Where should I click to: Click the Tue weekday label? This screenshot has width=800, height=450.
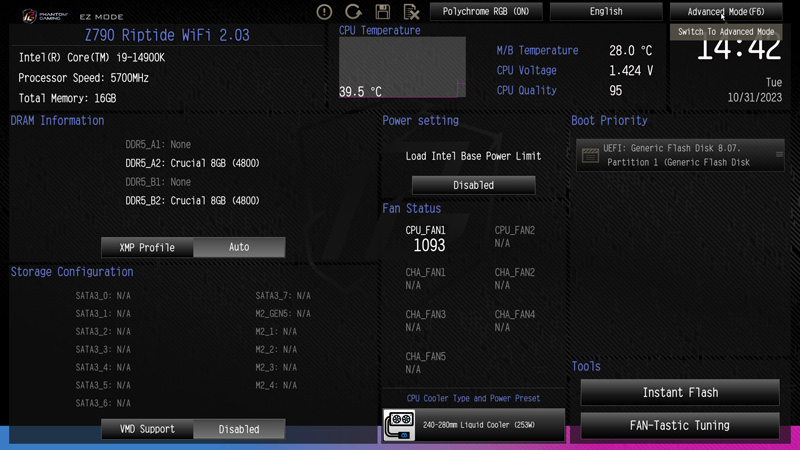click(x=773, y=82)
